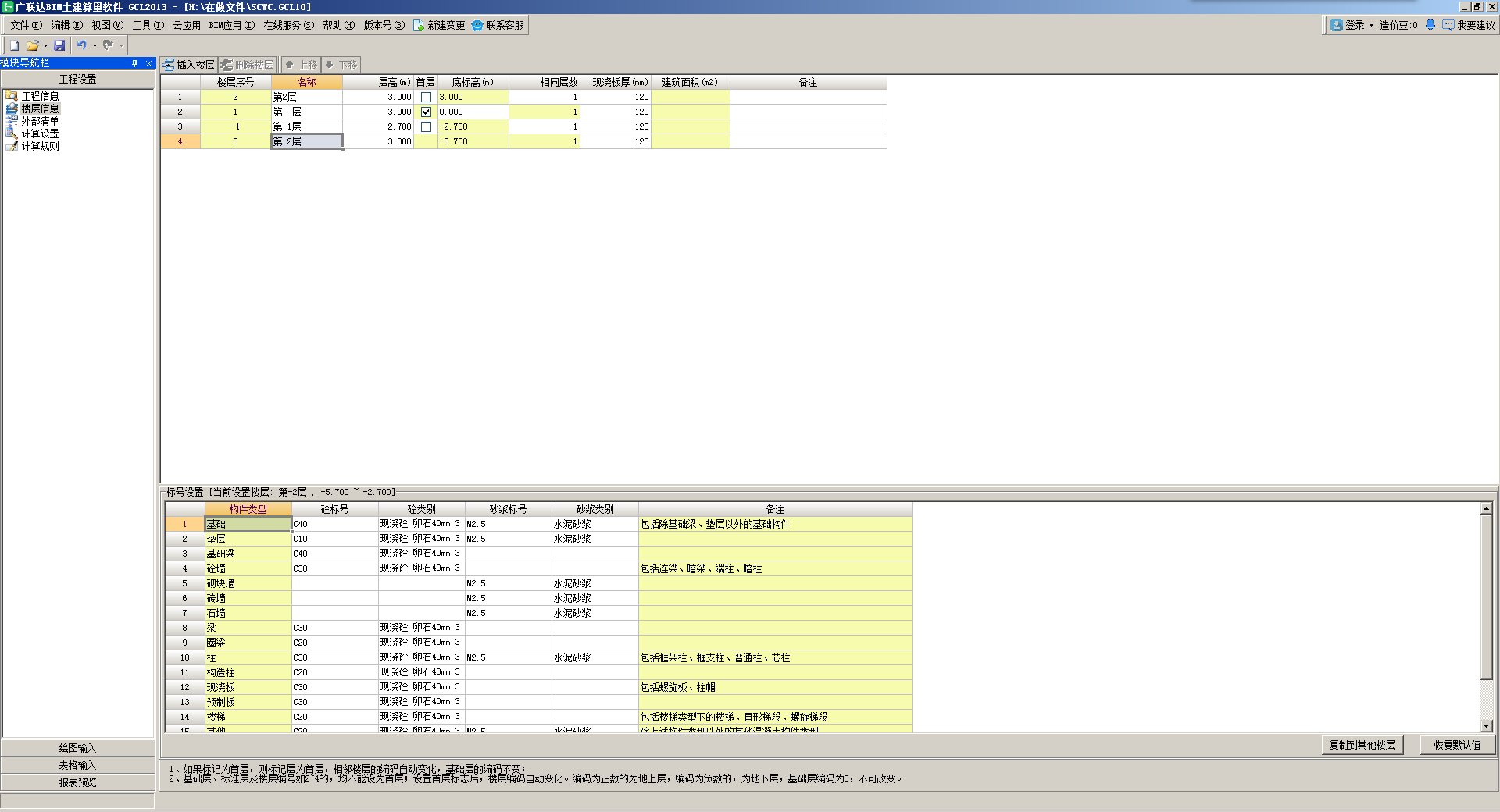Expand the Redo history dropdown arrow
This screenshot has height=812, width=1500.
point(121,45)
